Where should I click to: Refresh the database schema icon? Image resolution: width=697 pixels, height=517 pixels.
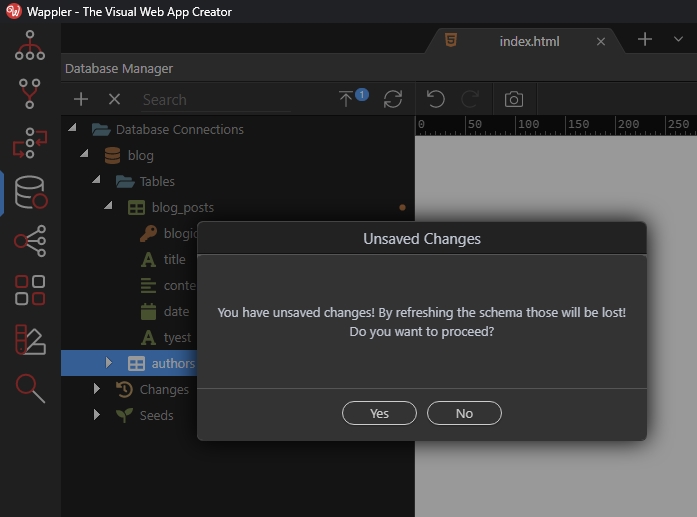click(x=393, y=99)
